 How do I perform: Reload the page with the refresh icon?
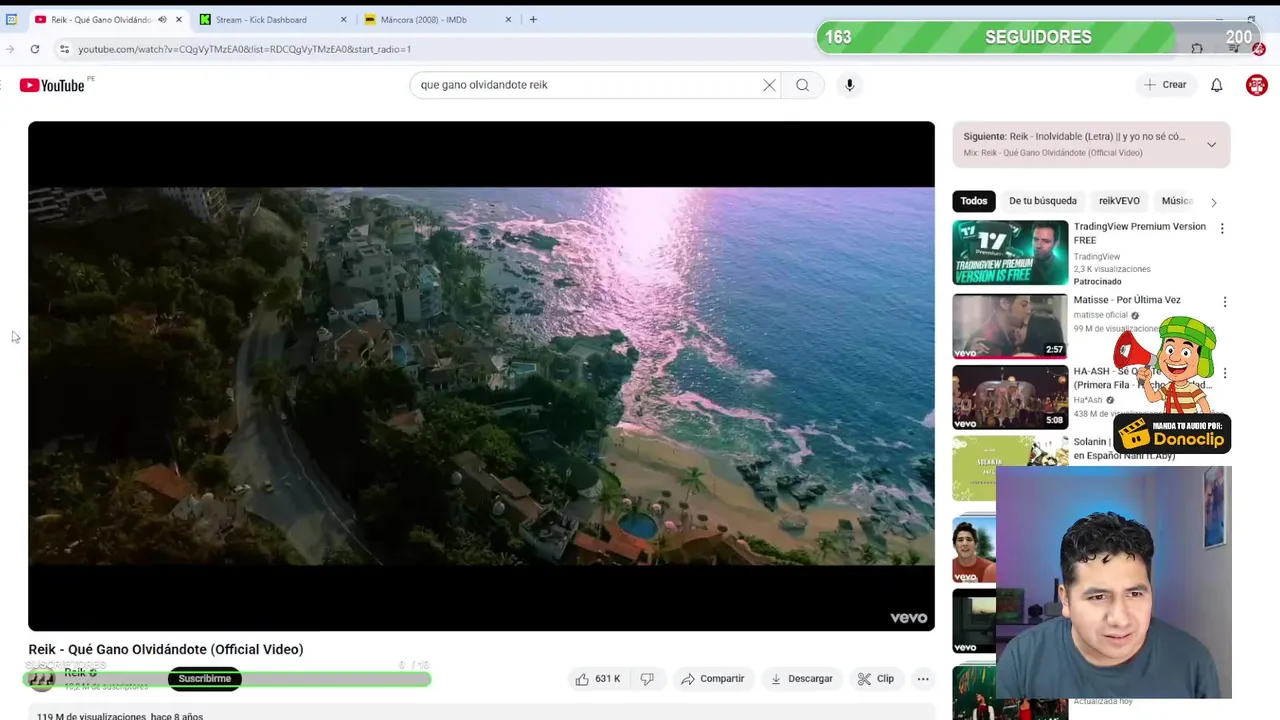(35, 49)
